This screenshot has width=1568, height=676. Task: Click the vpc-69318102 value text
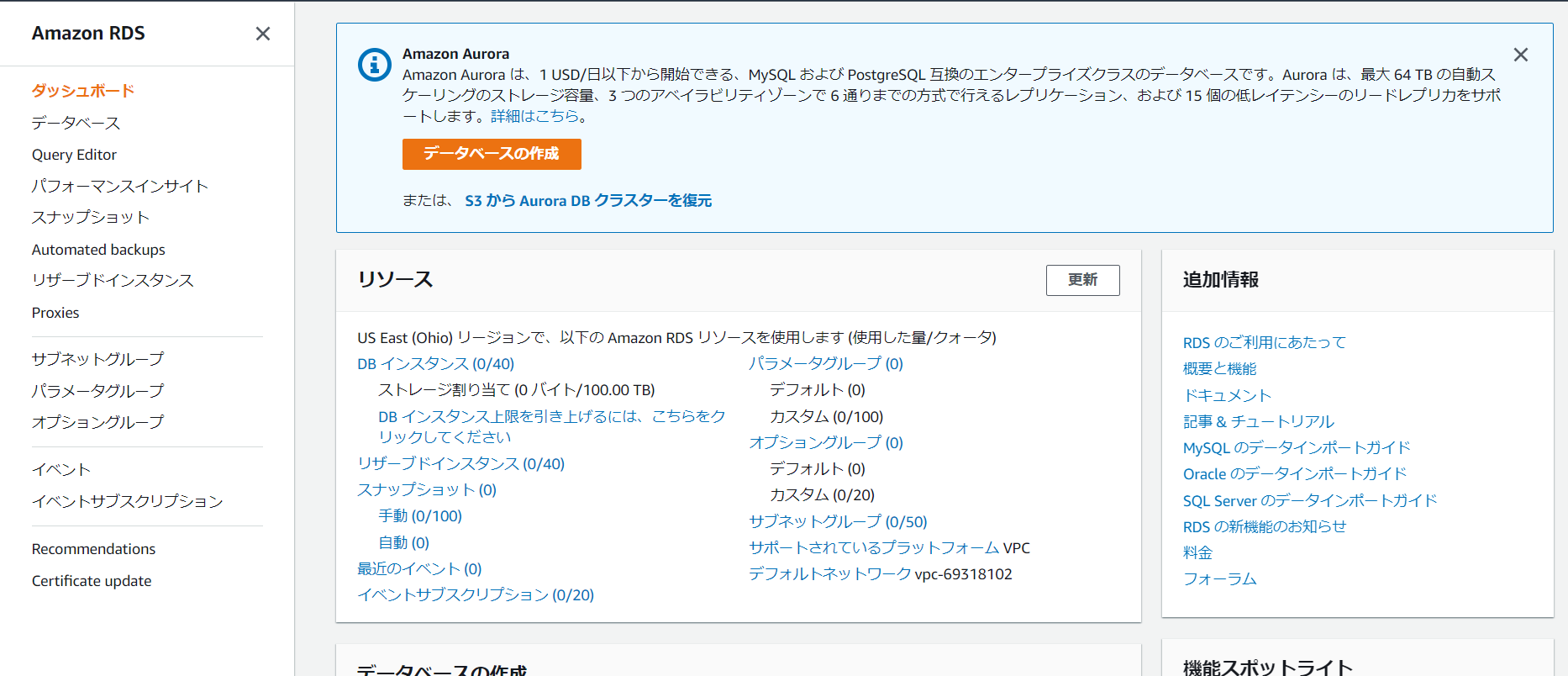963,574
